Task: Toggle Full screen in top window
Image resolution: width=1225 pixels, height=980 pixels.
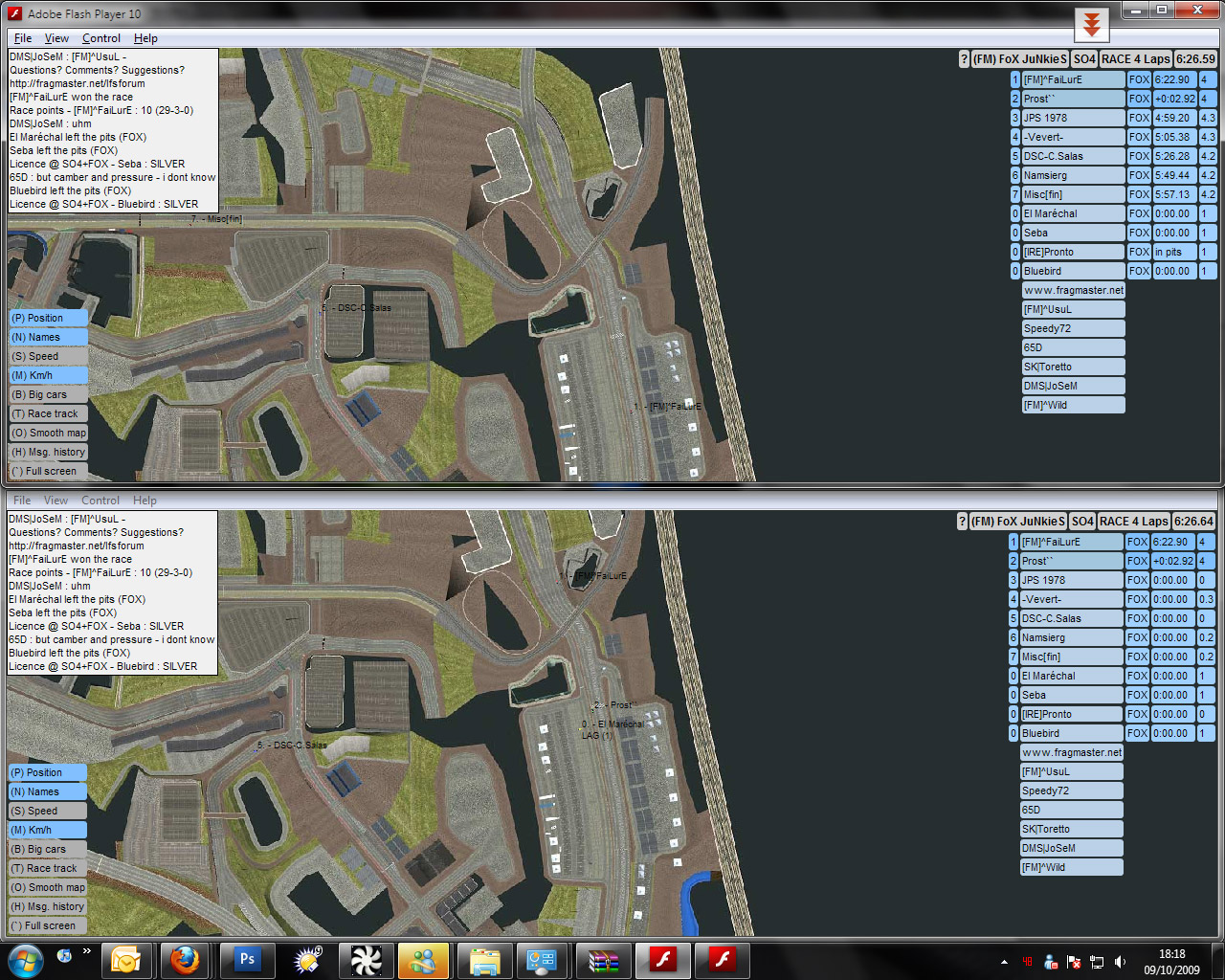Action: [48, 471]
